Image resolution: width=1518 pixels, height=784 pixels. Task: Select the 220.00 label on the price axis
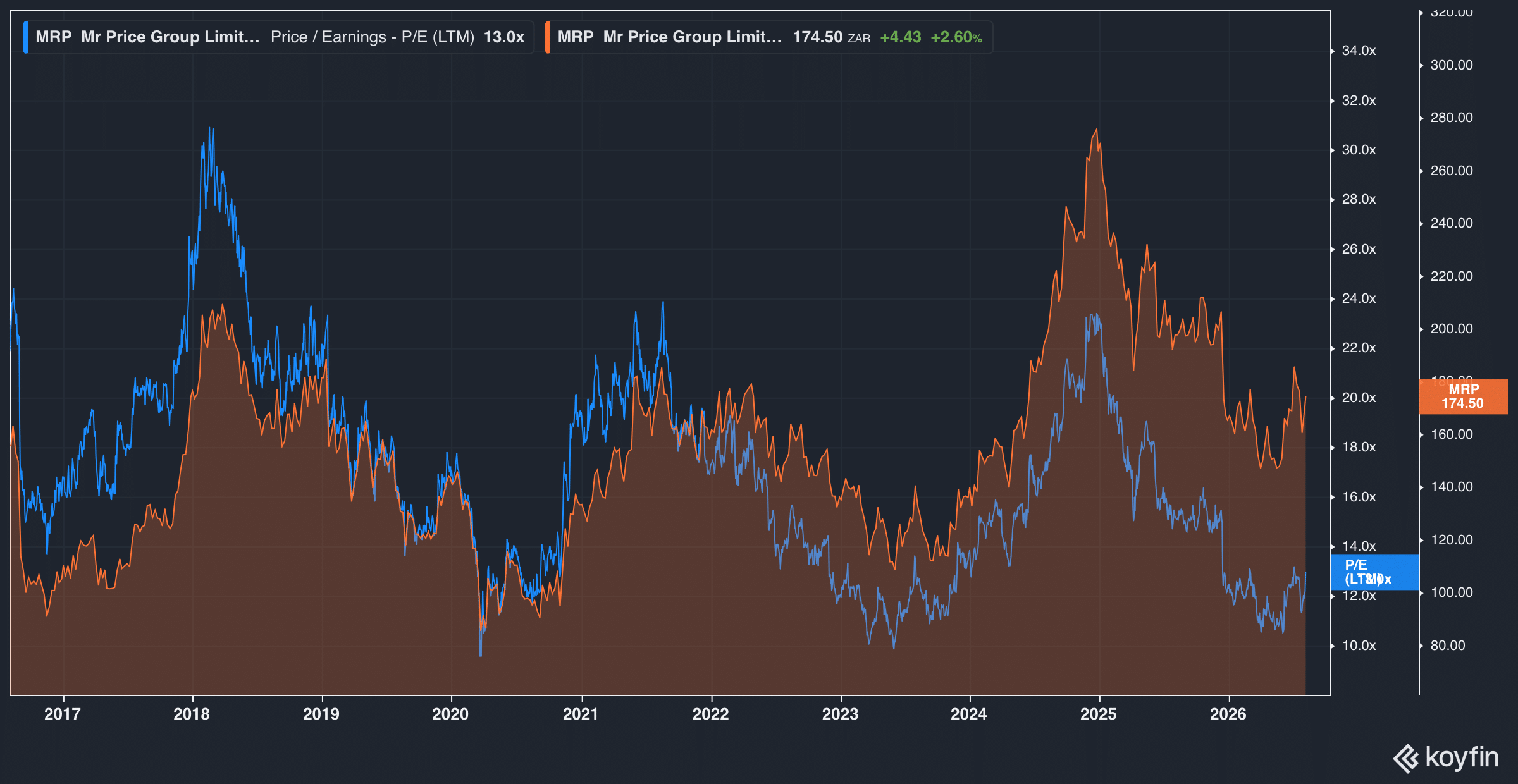click(1452, 276)
